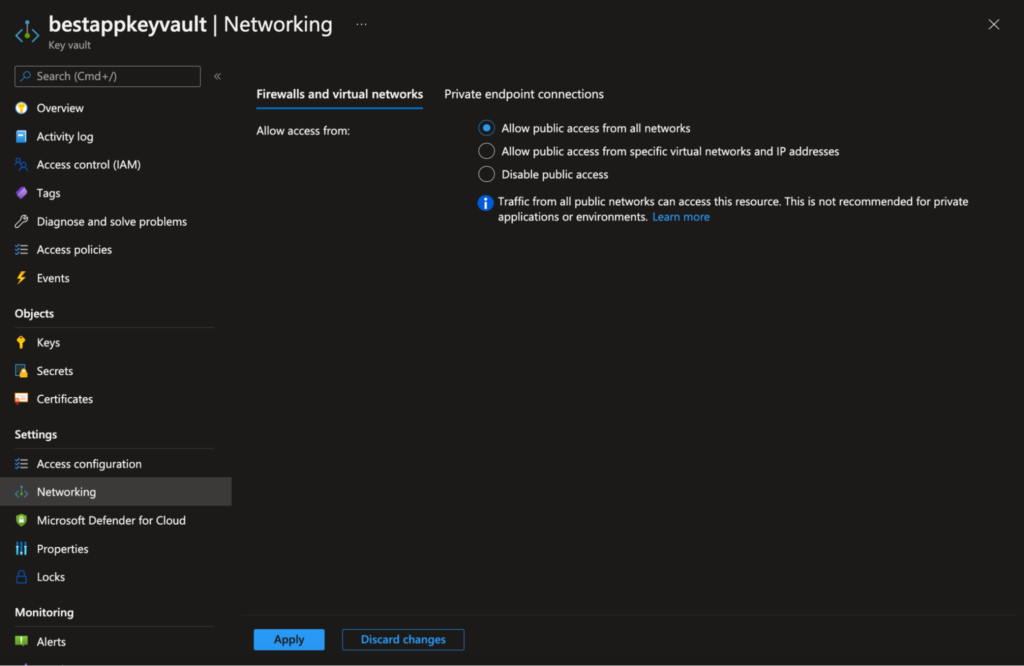Click the Properties bars icon
Screen dimensions: 1024x666
(x=22, y=548)
